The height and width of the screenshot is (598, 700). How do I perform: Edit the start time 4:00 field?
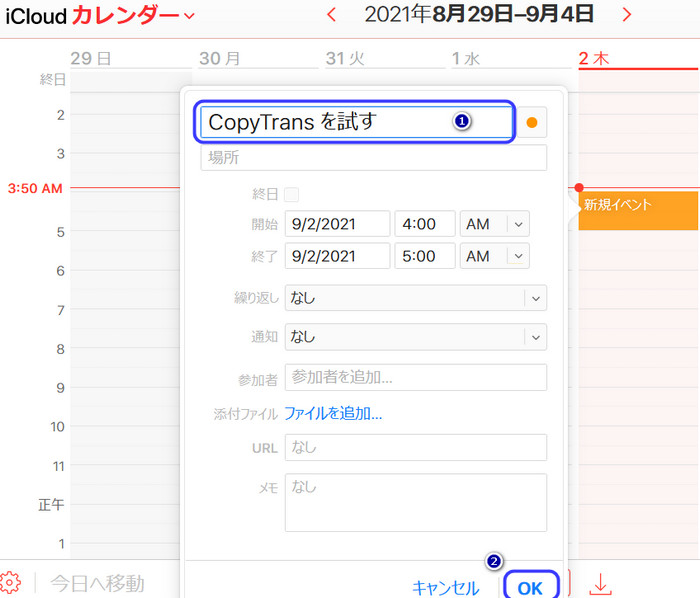click(x=425, y=224)
